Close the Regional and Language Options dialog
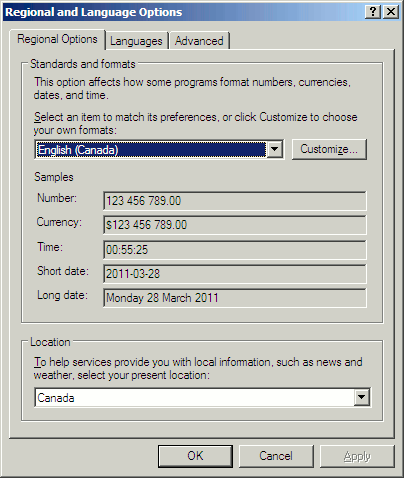Viewport: 404px width, 478px height. click(x=390, y=12)
